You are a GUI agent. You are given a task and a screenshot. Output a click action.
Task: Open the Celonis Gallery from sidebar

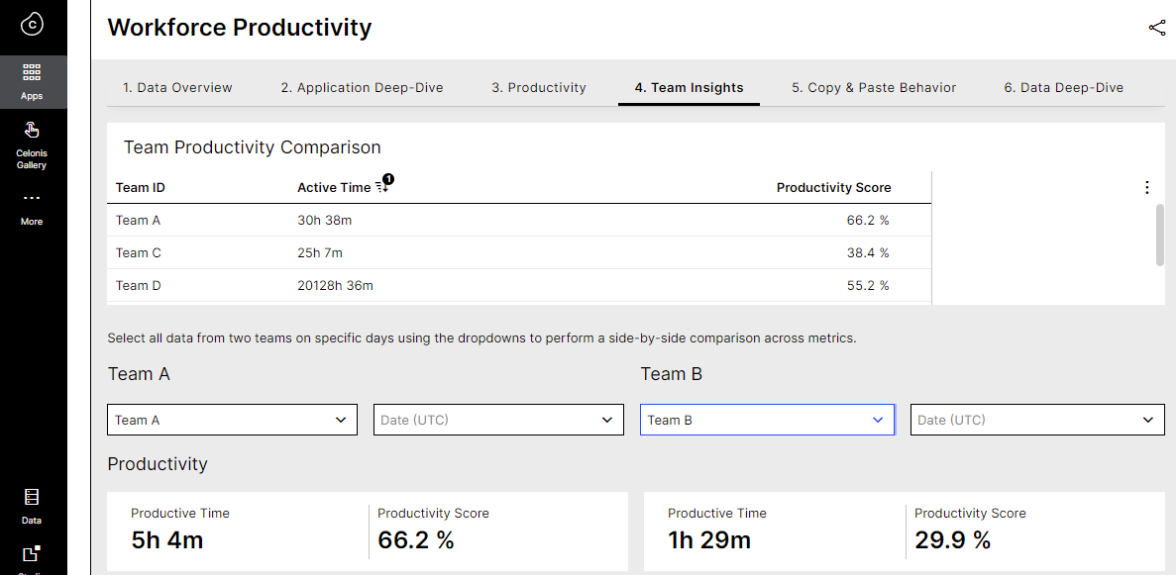click(x=32, y=145)
